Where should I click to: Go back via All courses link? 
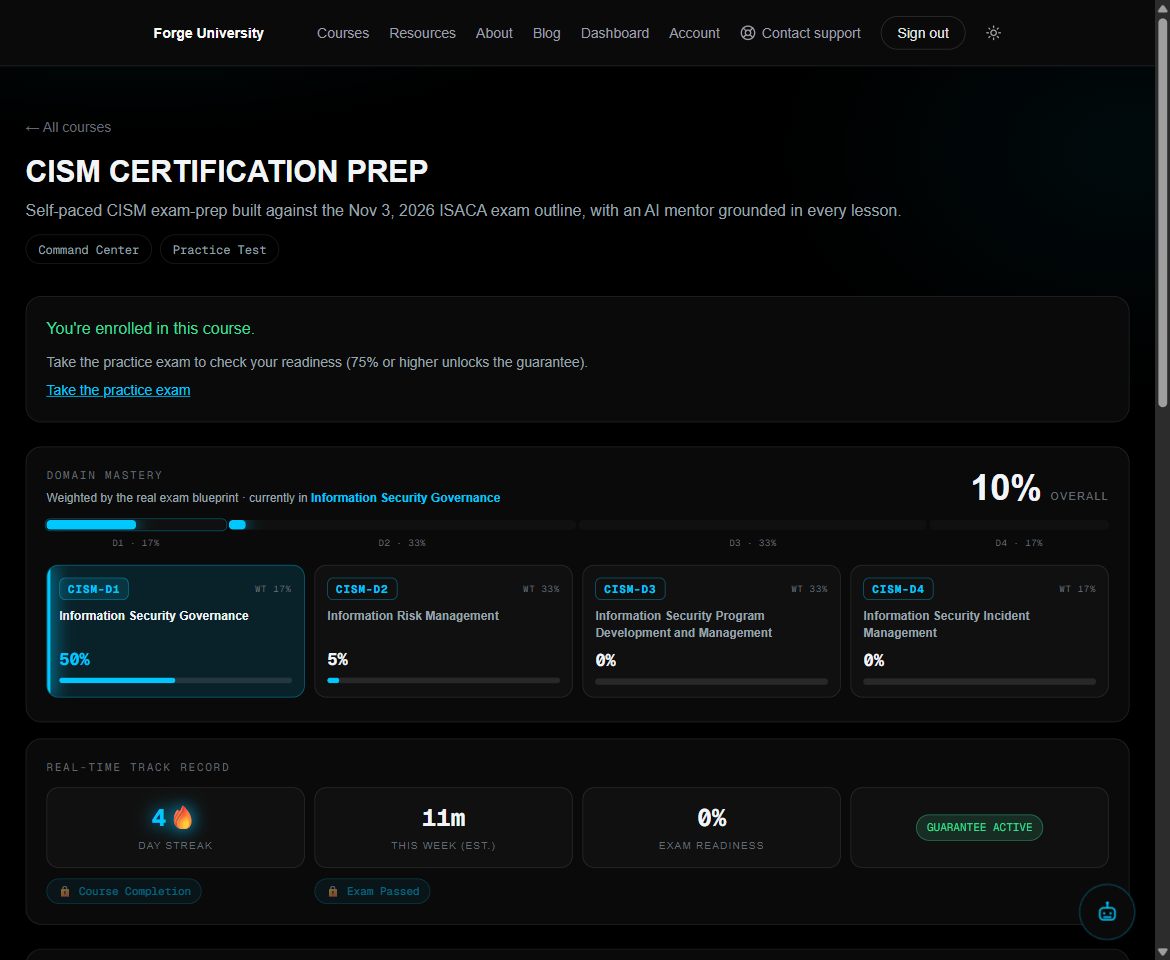point(69,128)
